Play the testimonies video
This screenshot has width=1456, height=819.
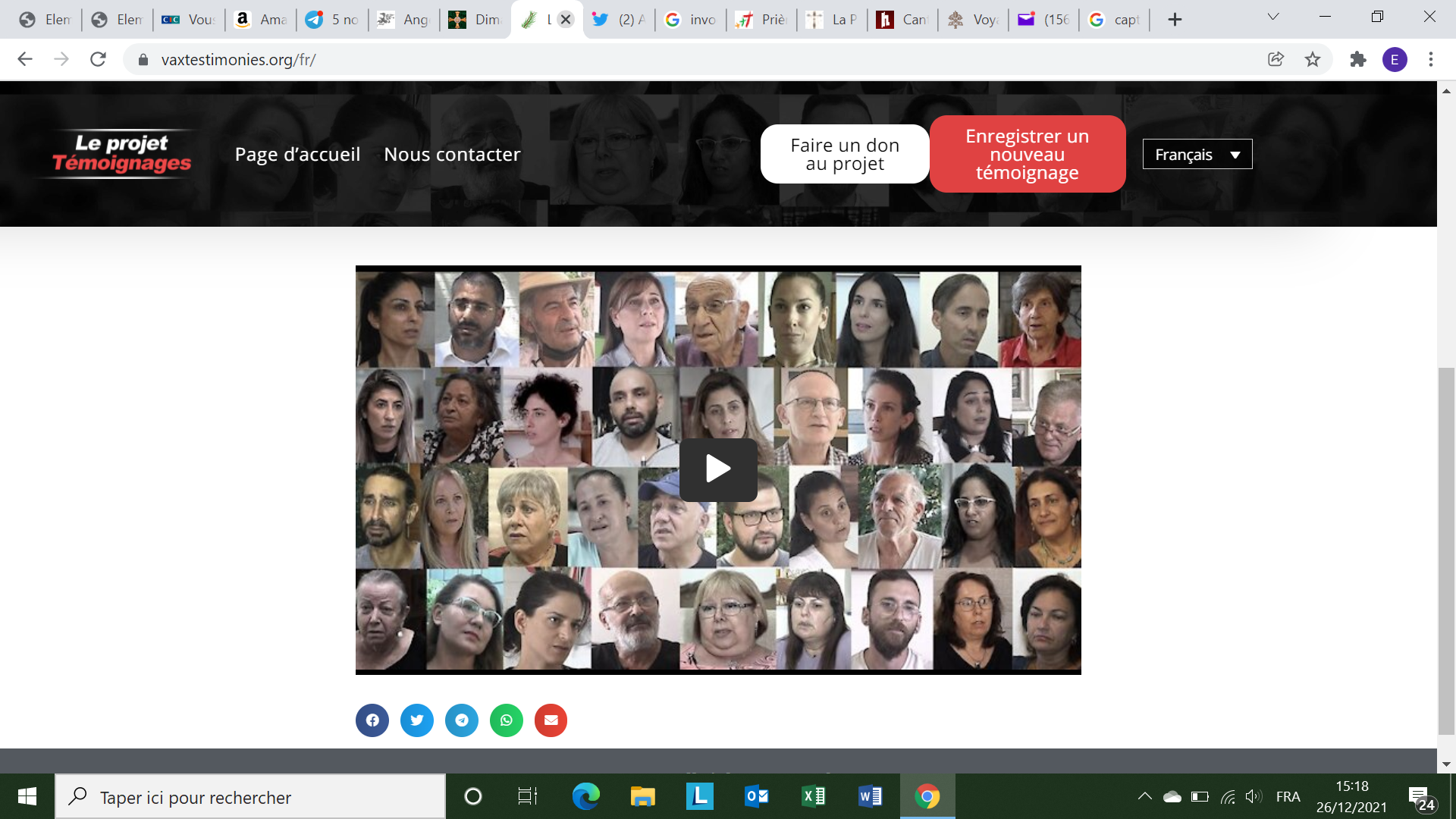717,469
